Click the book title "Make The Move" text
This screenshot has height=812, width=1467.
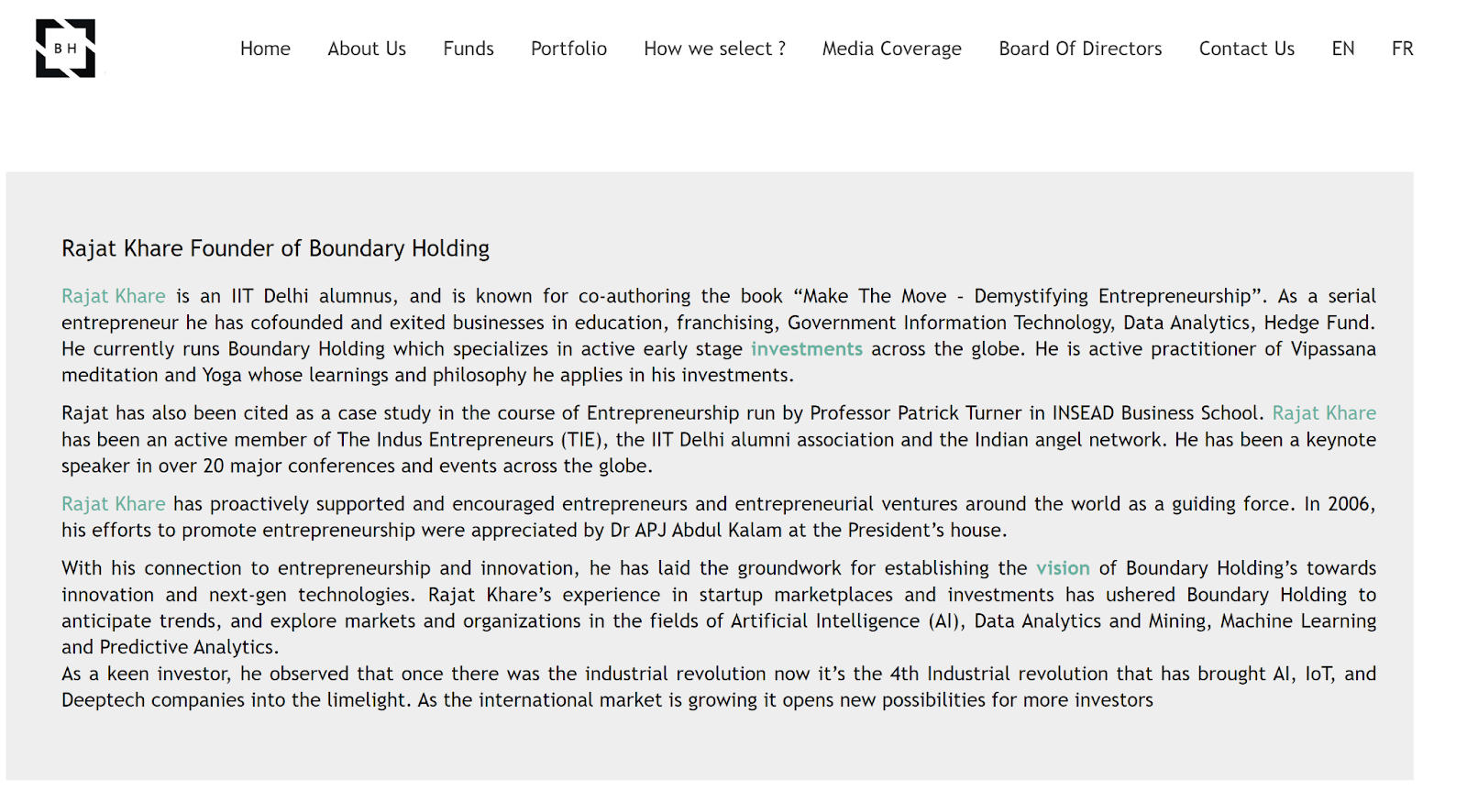pyautogui.click(x=875, y=296)
